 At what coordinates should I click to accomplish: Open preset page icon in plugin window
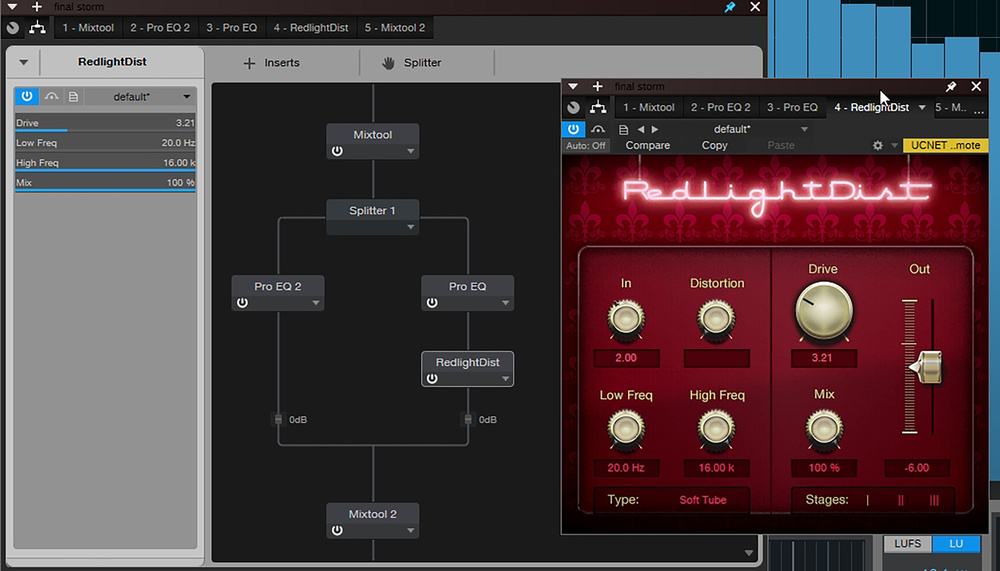click(x=624, y=130)
